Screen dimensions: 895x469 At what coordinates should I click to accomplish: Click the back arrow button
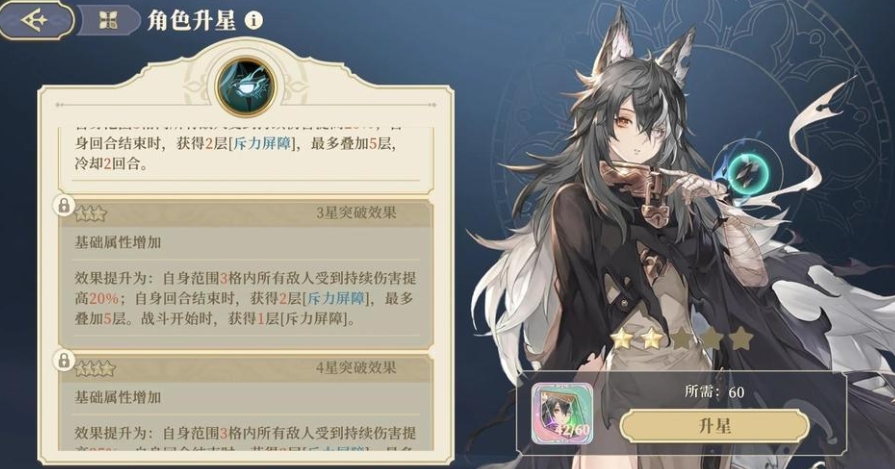click(36, 19)
